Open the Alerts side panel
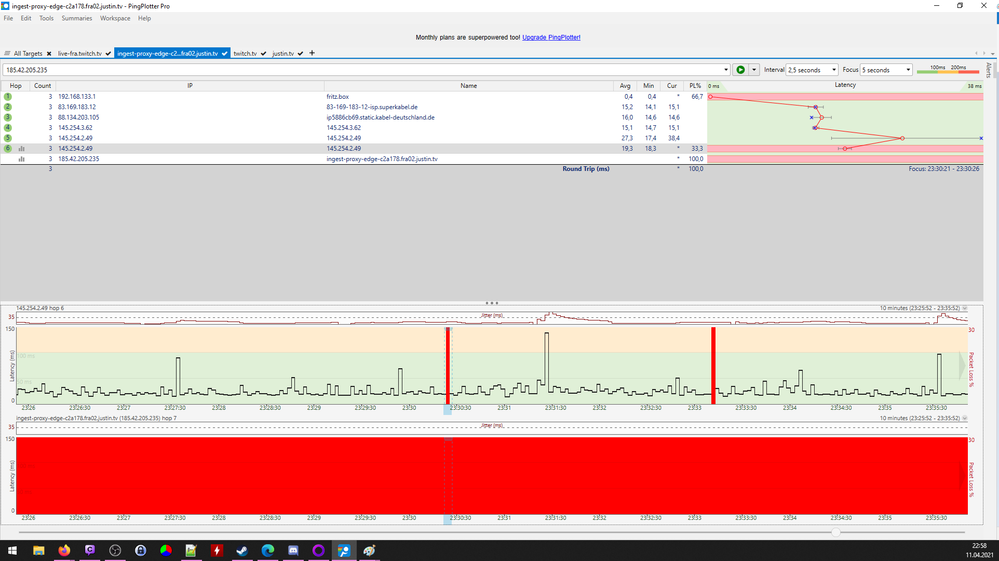 pyautogui.click(x=989, y=70)
